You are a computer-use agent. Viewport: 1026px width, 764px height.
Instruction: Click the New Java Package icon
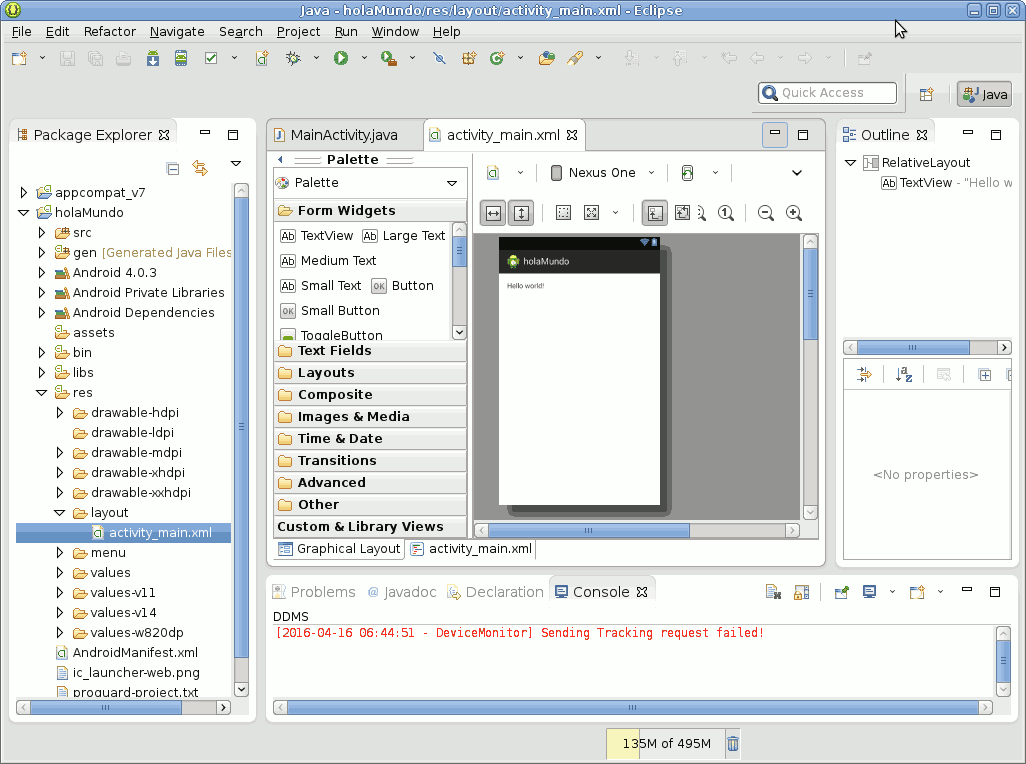coord(469,58)
